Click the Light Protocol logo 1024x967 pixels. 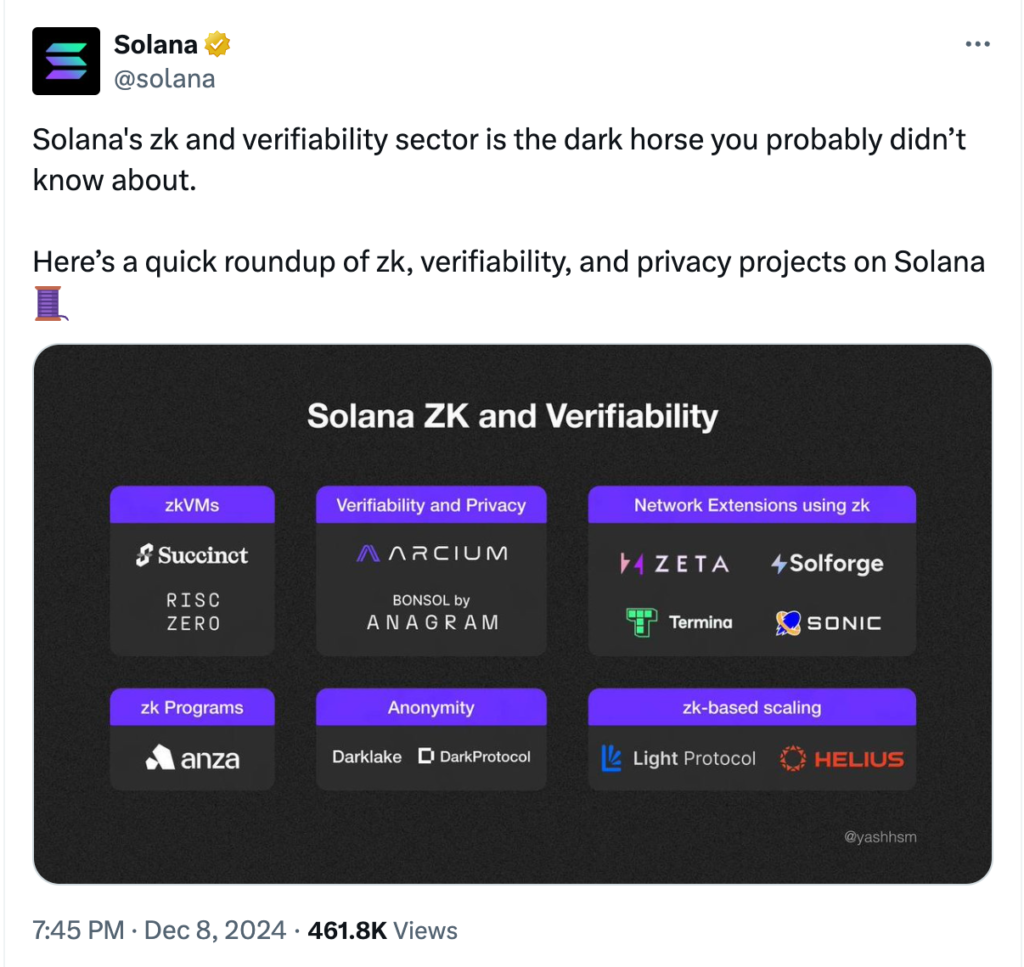pos(678,759)
